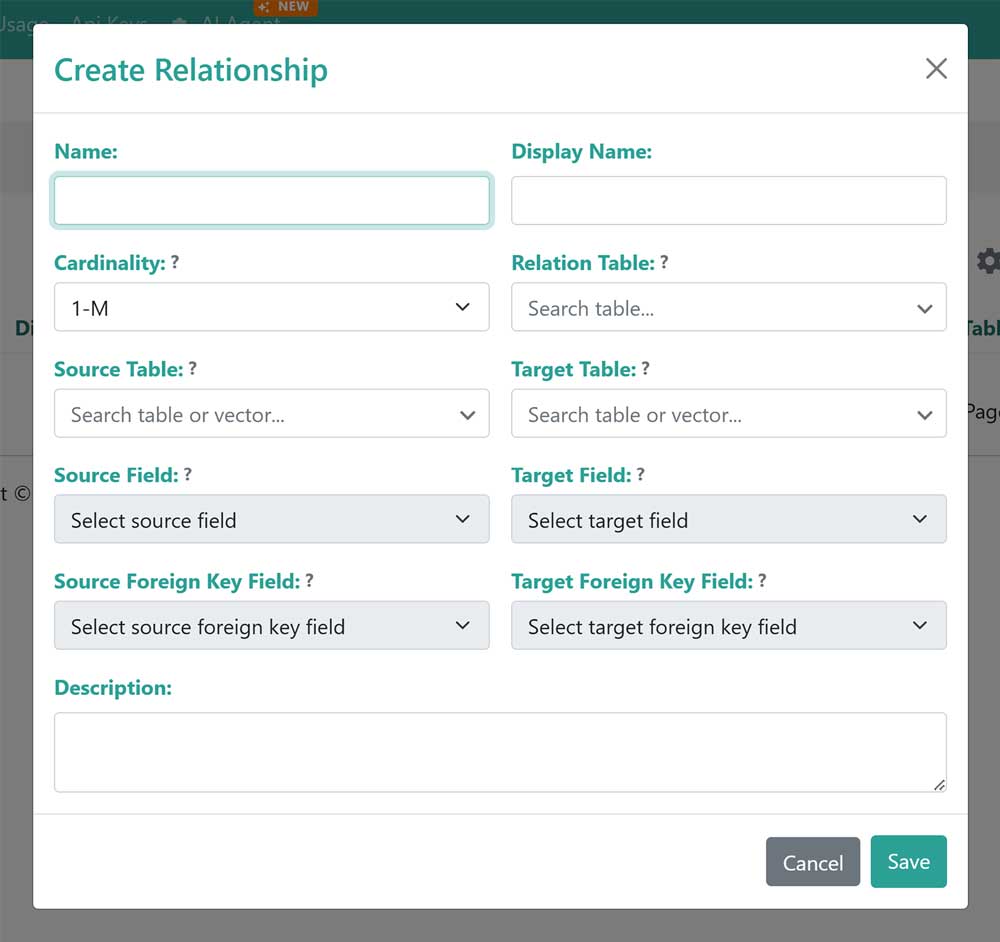1000x942 pixels.
Task: Open the Relation Table search dropdown
Action: click(728, 307)
